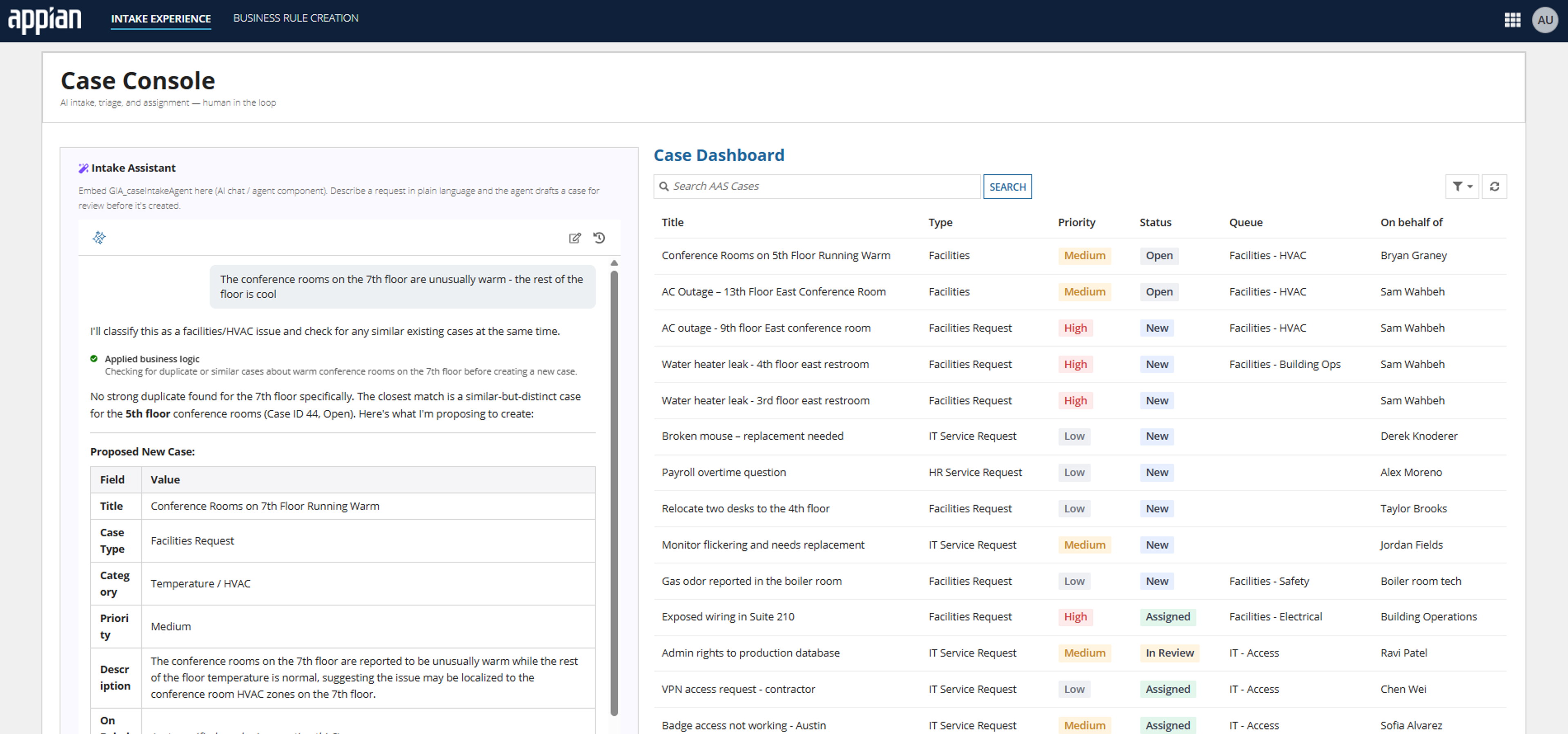
Task: Start a new chat with edit icon
Action: [x=575, y=238]
